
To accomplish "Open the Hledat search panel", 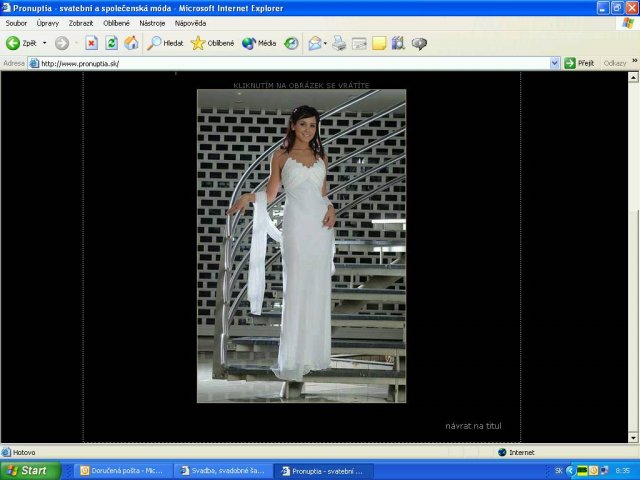I will point(165,43).
